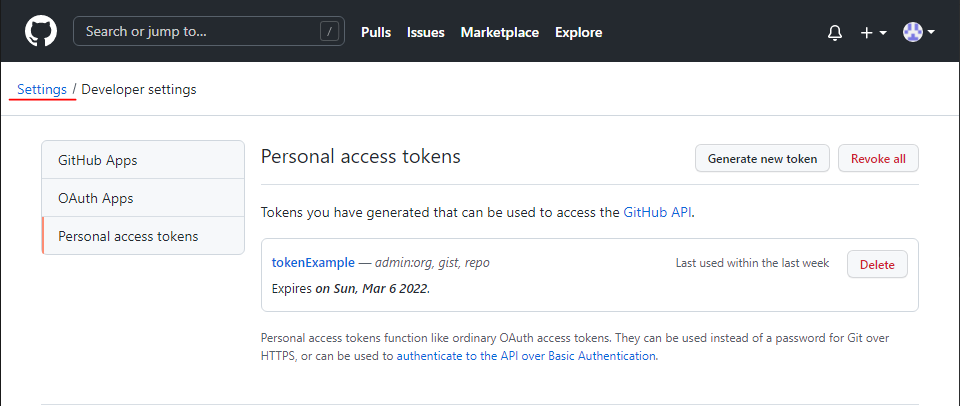Delete the tokenExample token
The image size is (960, 406).
coord(877,265)
